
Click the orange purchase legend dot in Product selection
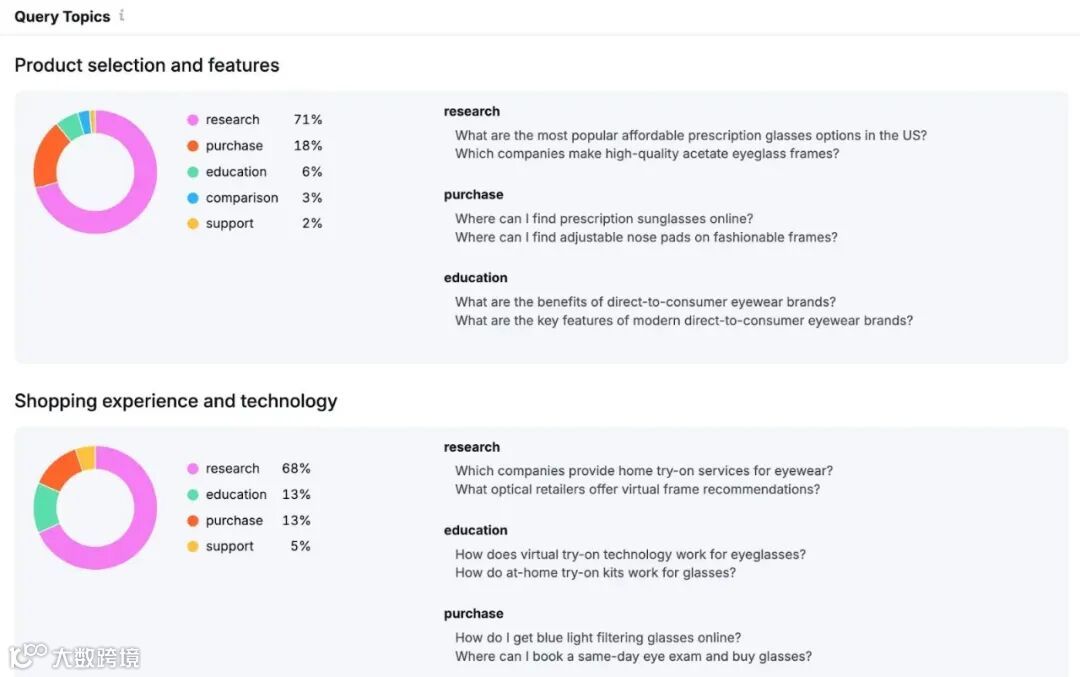193,146
